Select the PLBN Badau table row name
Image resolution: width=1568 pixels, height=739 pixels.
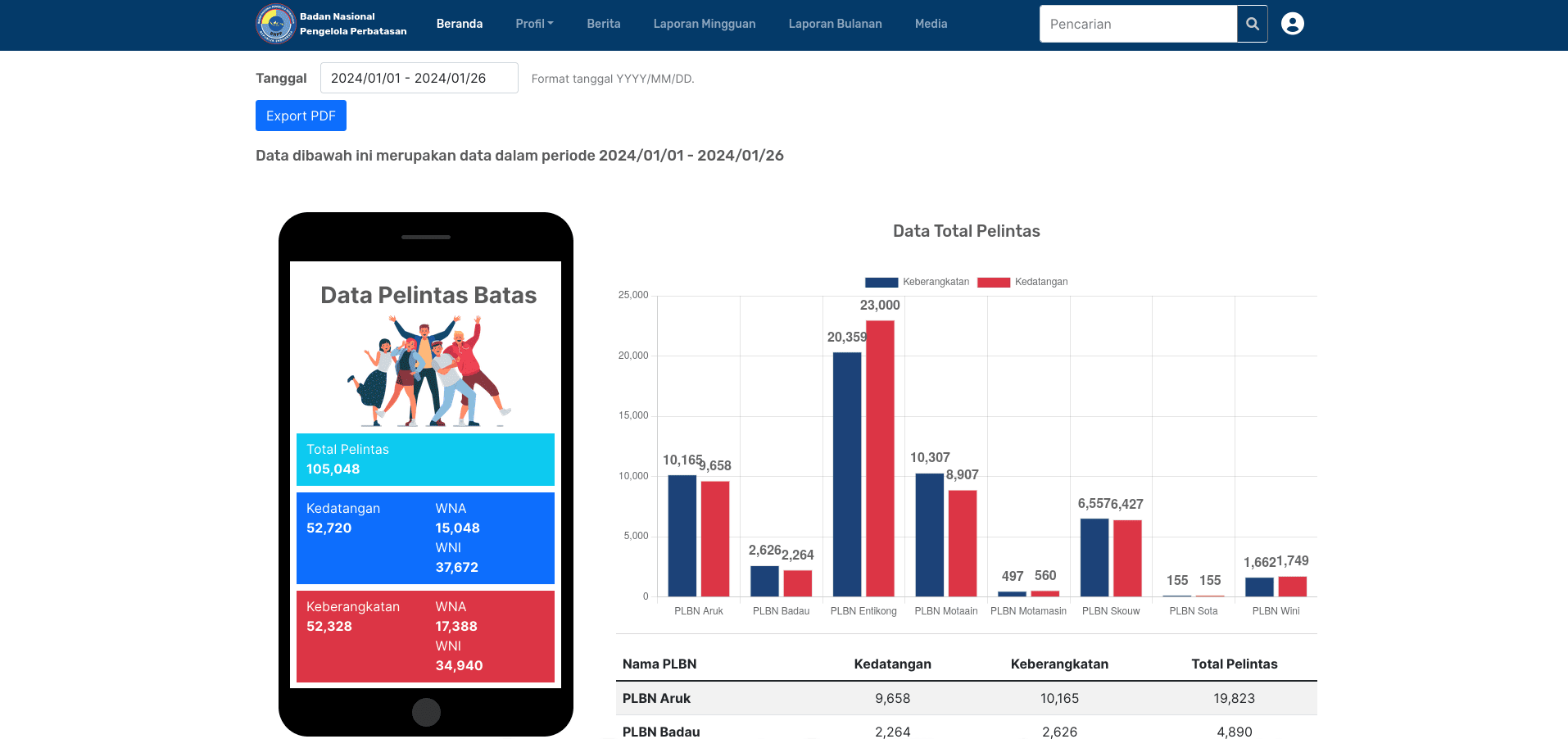point(661,732)
